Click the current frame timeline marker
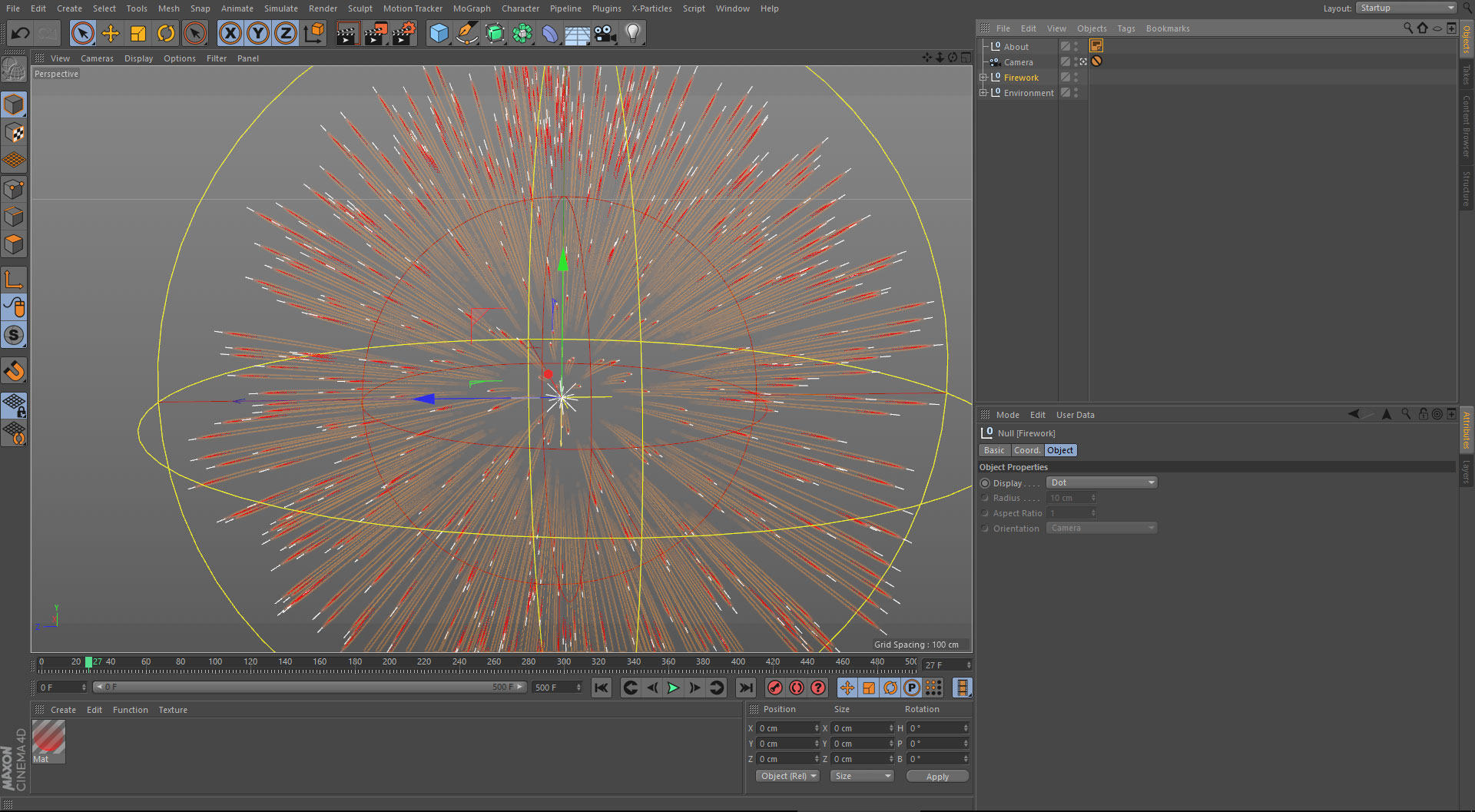 88,661
